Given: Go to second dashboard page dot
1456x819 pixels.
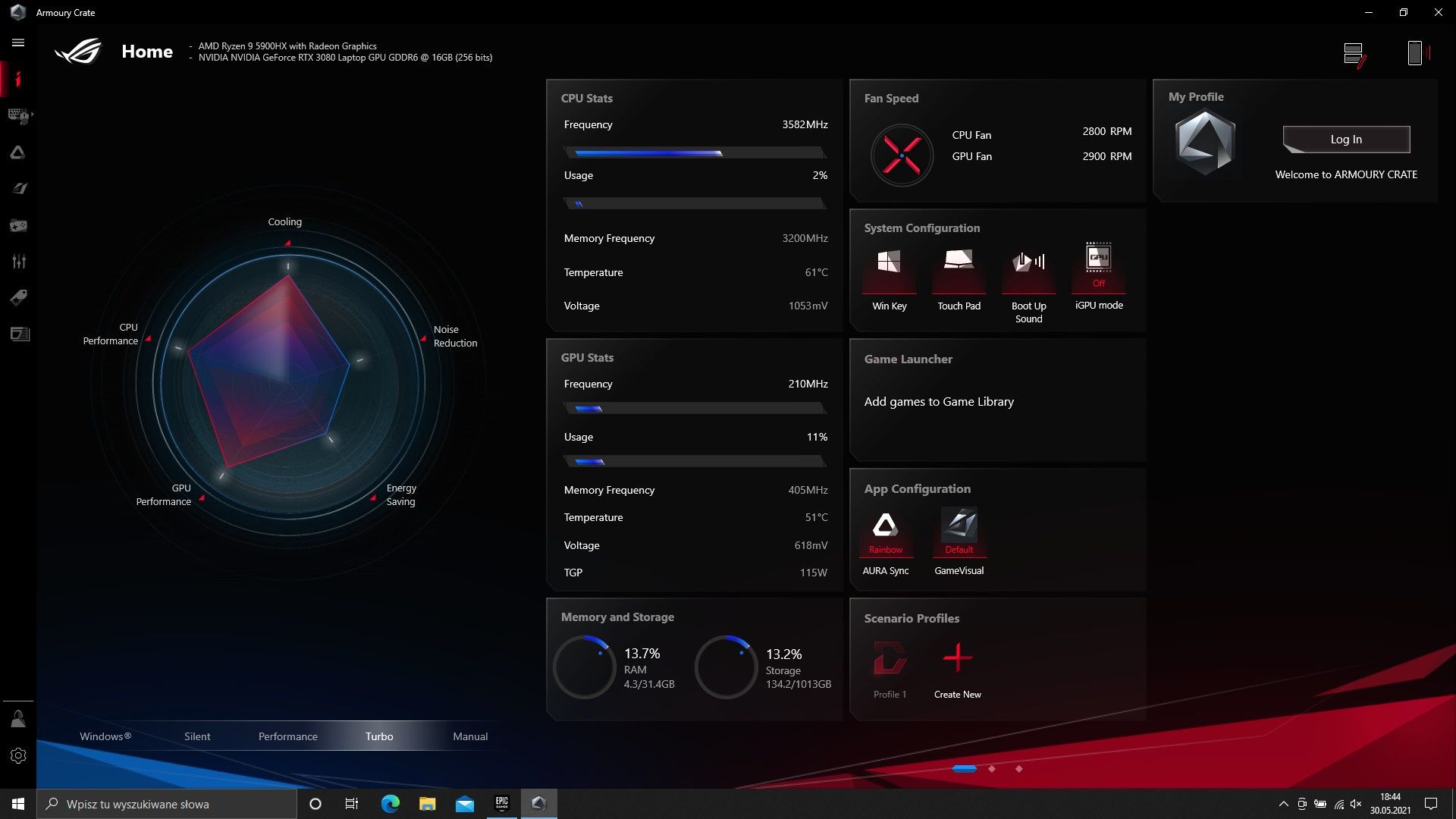Looking at the screenshot, I should point(992,768).
